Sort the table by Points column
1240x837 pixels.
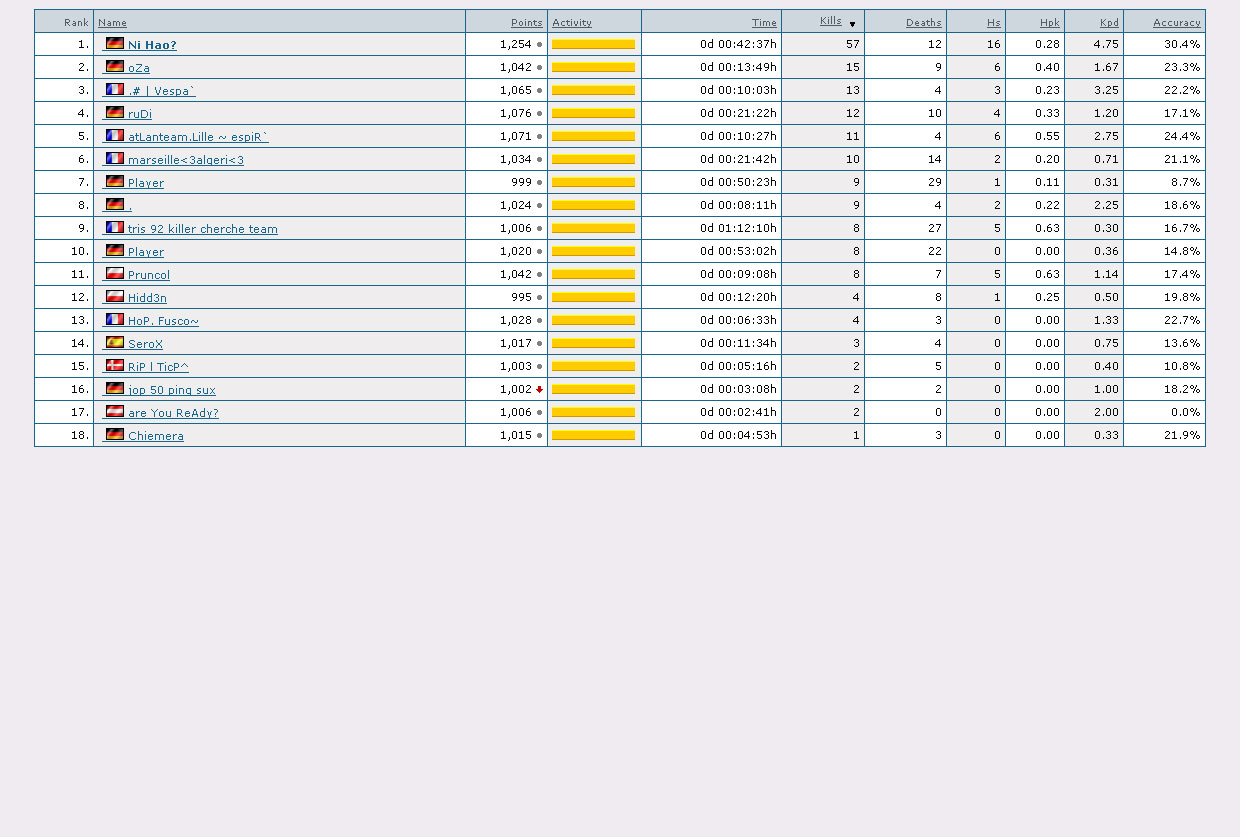pyautogui.click(x=526, y=23)
